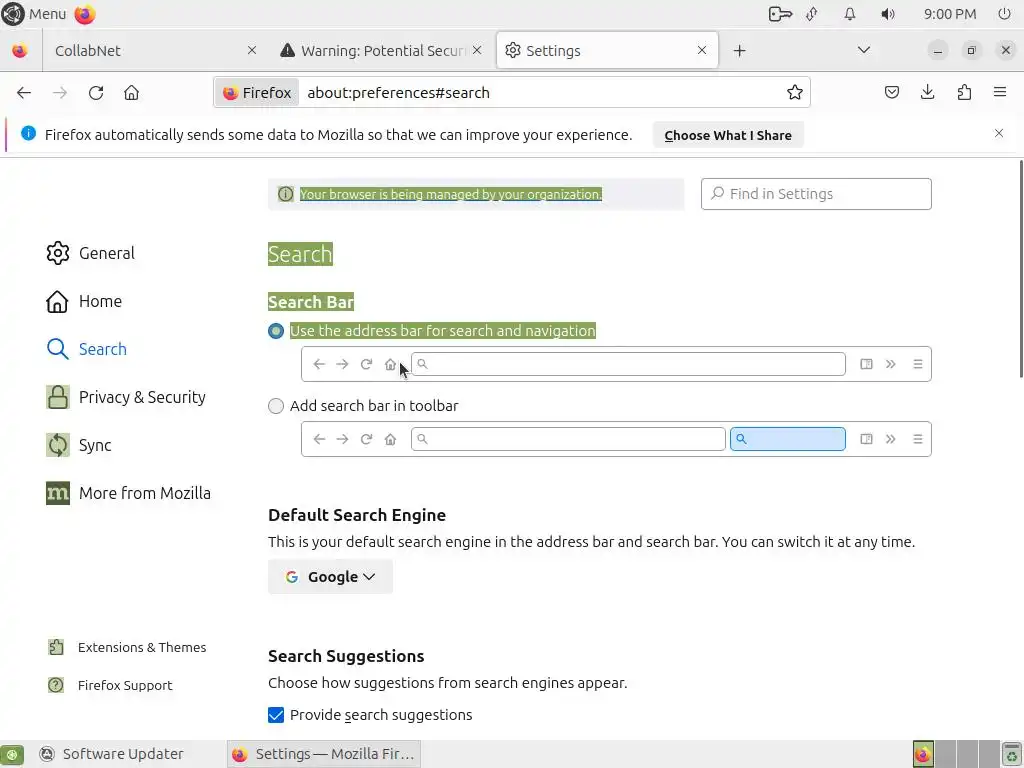The width and height of the screenshot is (1024, 768).
Task: Open the Firefox Support link
Action: (125, 685)
